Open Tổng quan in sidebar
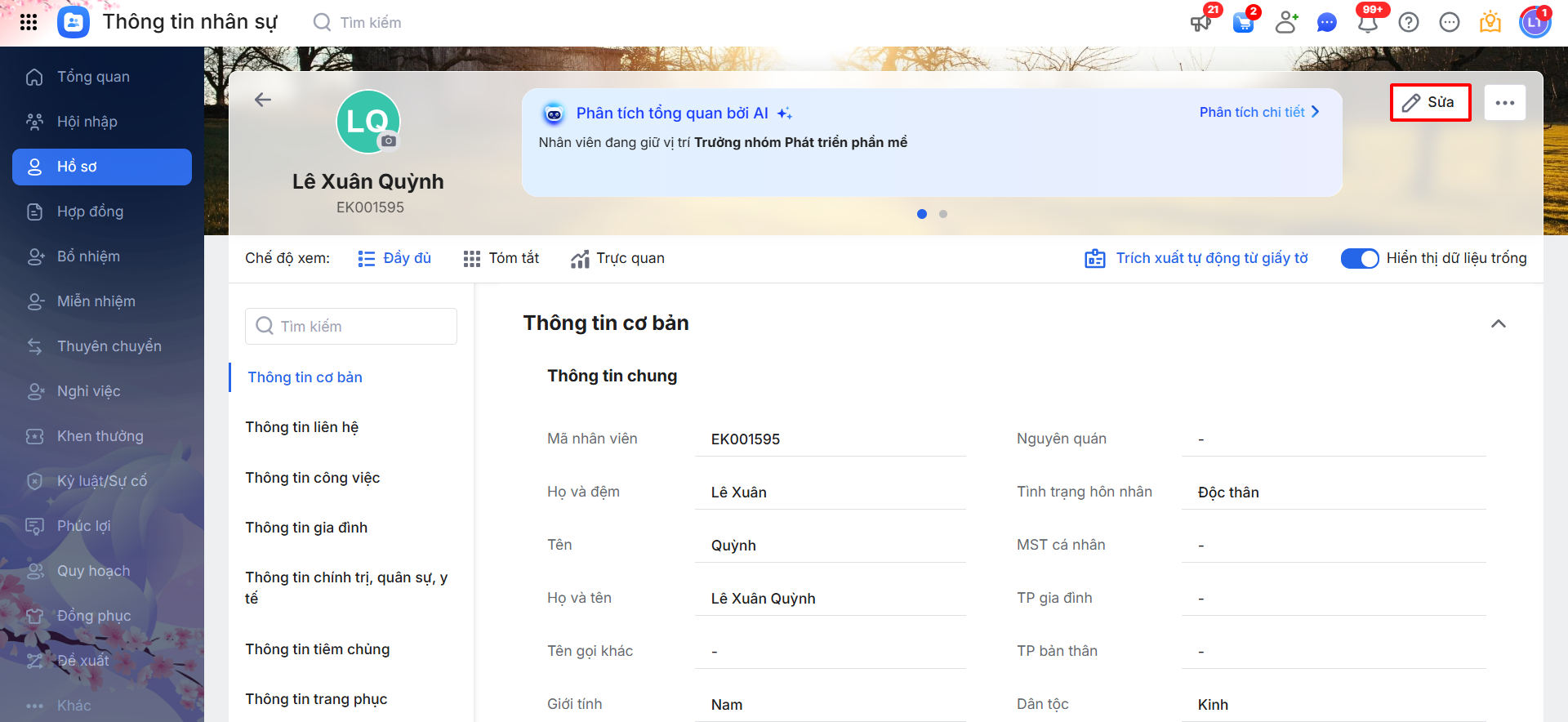The width and height of the screenshot is (1568, 722). 102,77
